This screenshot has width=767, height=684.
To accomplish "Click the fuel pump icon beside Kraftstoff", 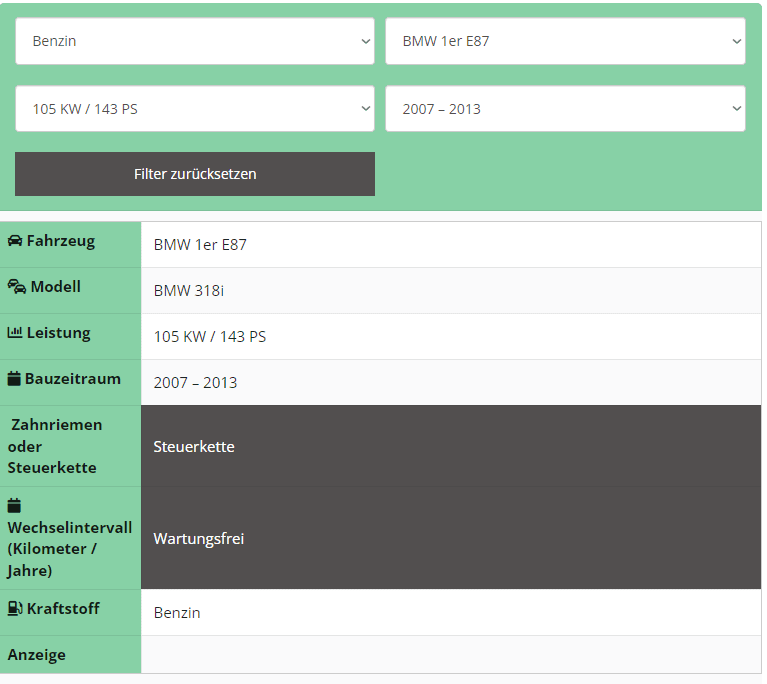I will click(x=15, y=608).
